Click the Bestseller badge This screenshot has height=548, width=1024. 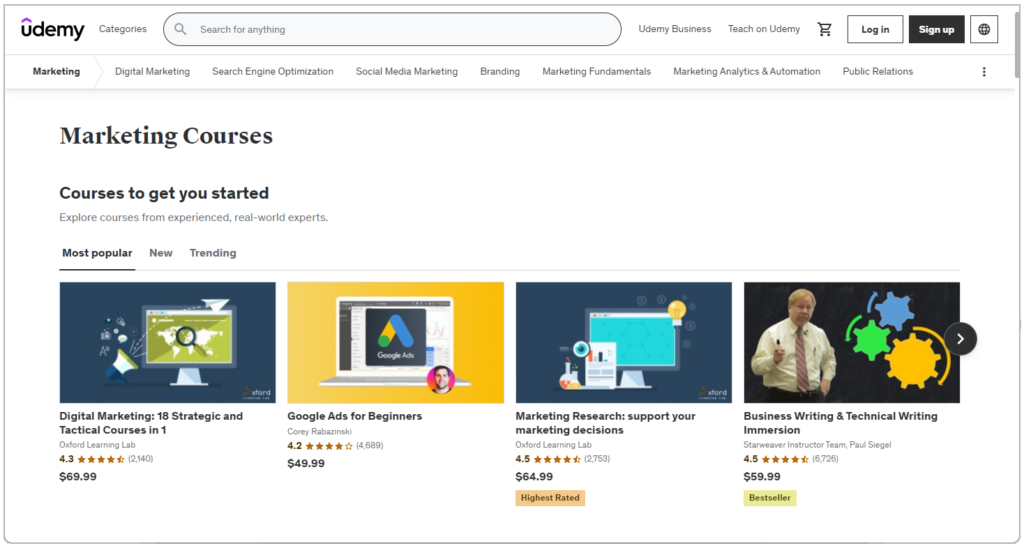pos(769,498)
